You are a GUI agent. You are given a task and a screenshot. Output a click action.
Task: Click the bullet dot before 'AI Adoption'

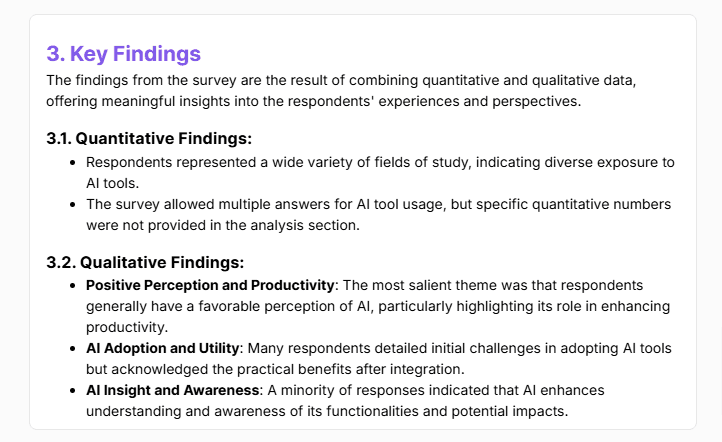(x=73, y=348)
